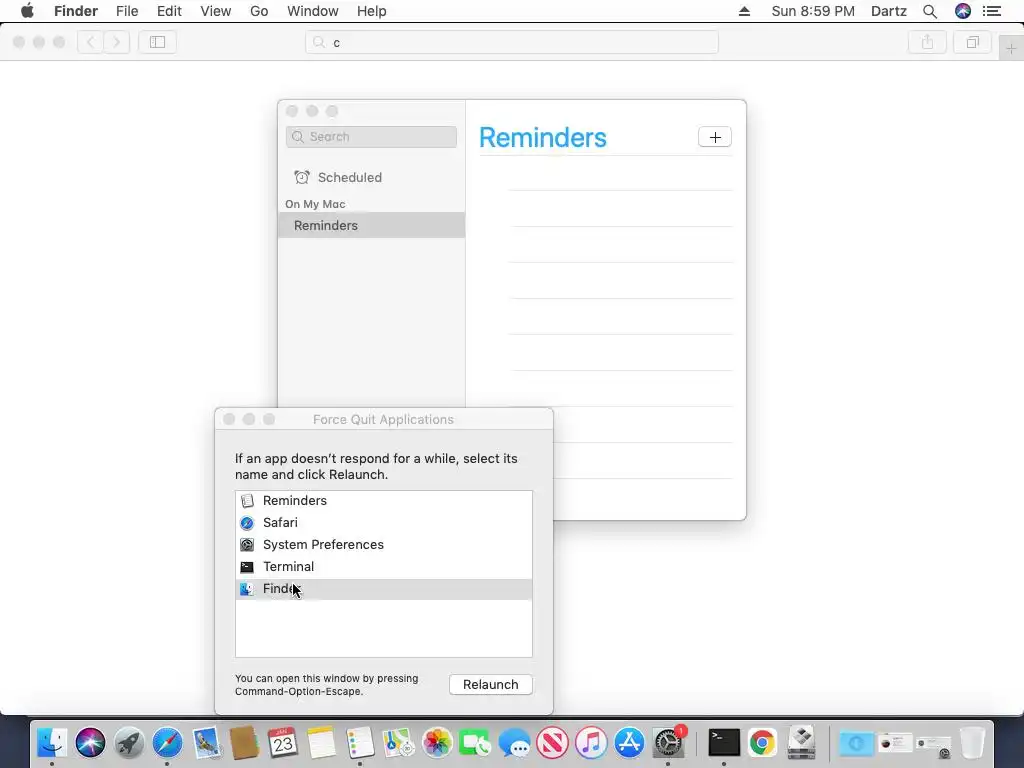Click first minimized window thumbnail in dock
Image resolution: width=1024 pixels, height=768 pixels.
[x=894, y=743]
